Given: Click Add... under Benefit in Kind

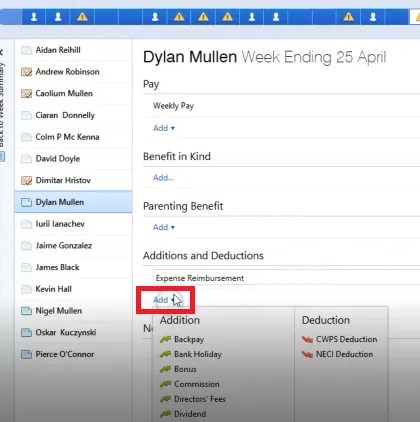Looking at the screenshot, I should point(163,178).
